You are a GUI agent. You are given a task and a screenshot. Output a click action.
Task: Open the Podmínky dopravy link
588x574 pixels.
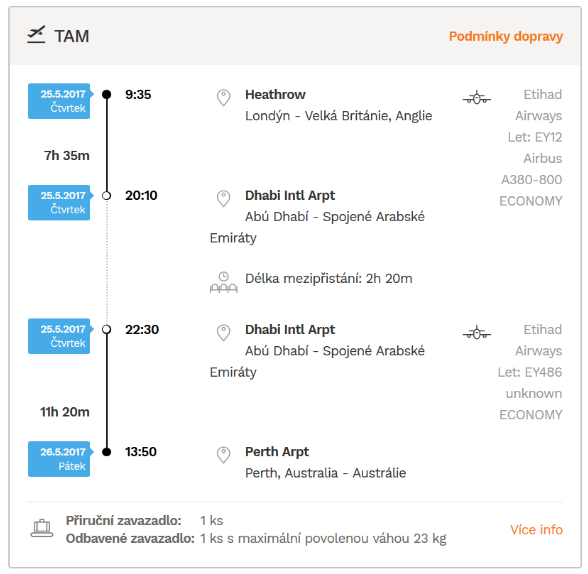tap(506, 36)
